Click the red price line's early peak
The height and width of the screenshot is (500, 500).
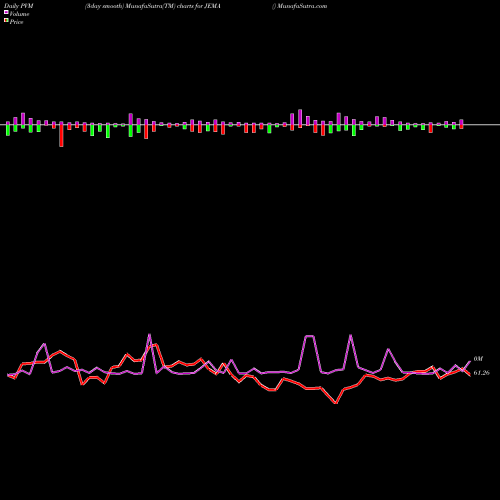pyautogui.click(x=60, y=351)
